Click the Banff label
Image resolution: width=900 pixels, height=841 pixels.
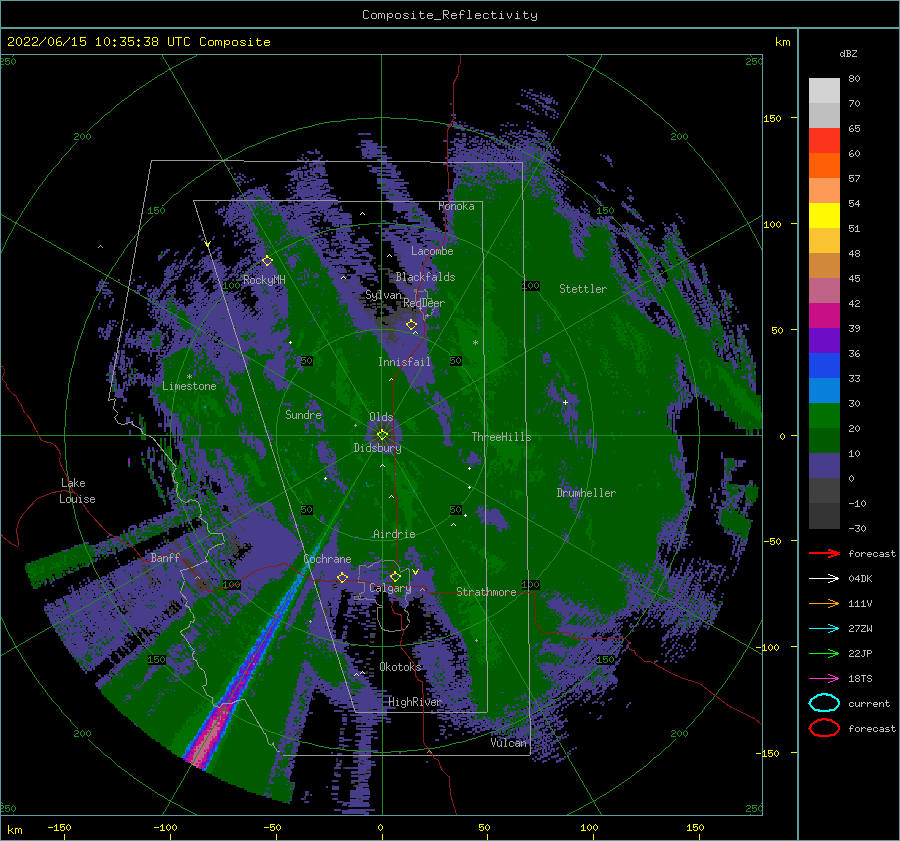[x=165, y=557]
